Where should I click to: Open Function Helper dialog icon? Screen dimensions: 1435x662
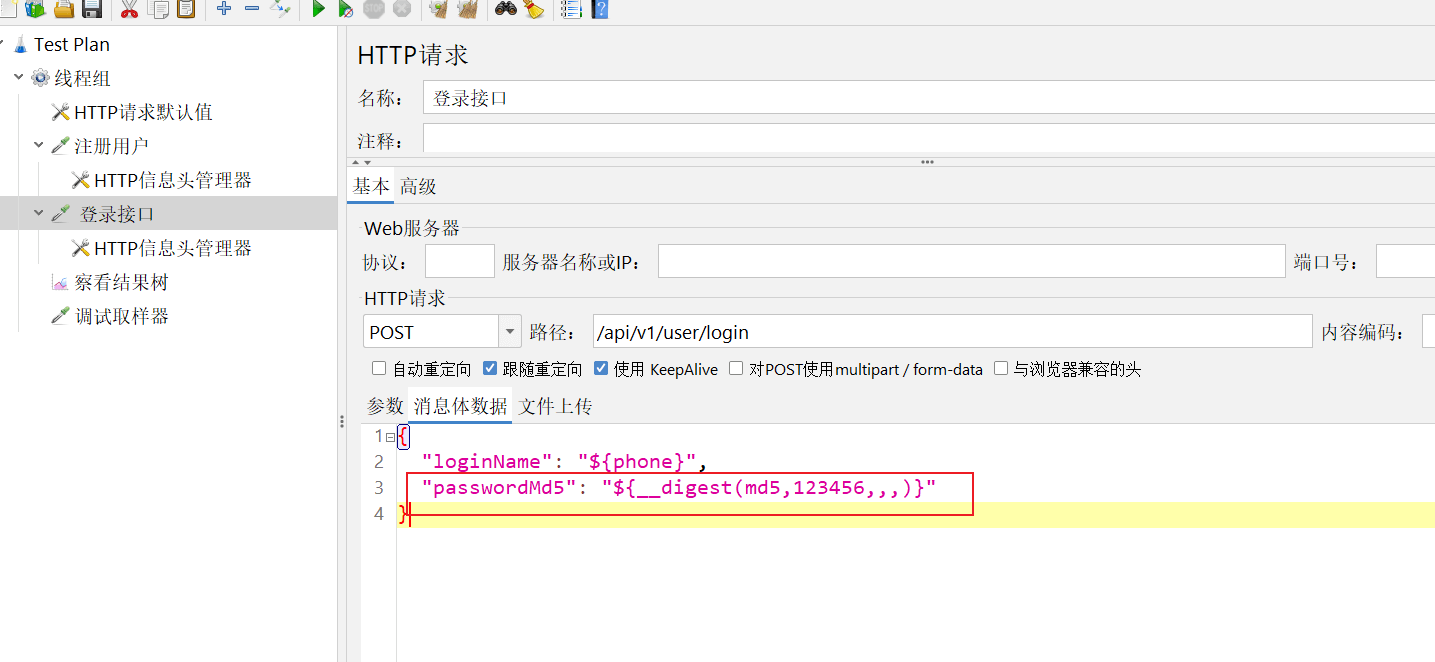click(x=571, y=9)
